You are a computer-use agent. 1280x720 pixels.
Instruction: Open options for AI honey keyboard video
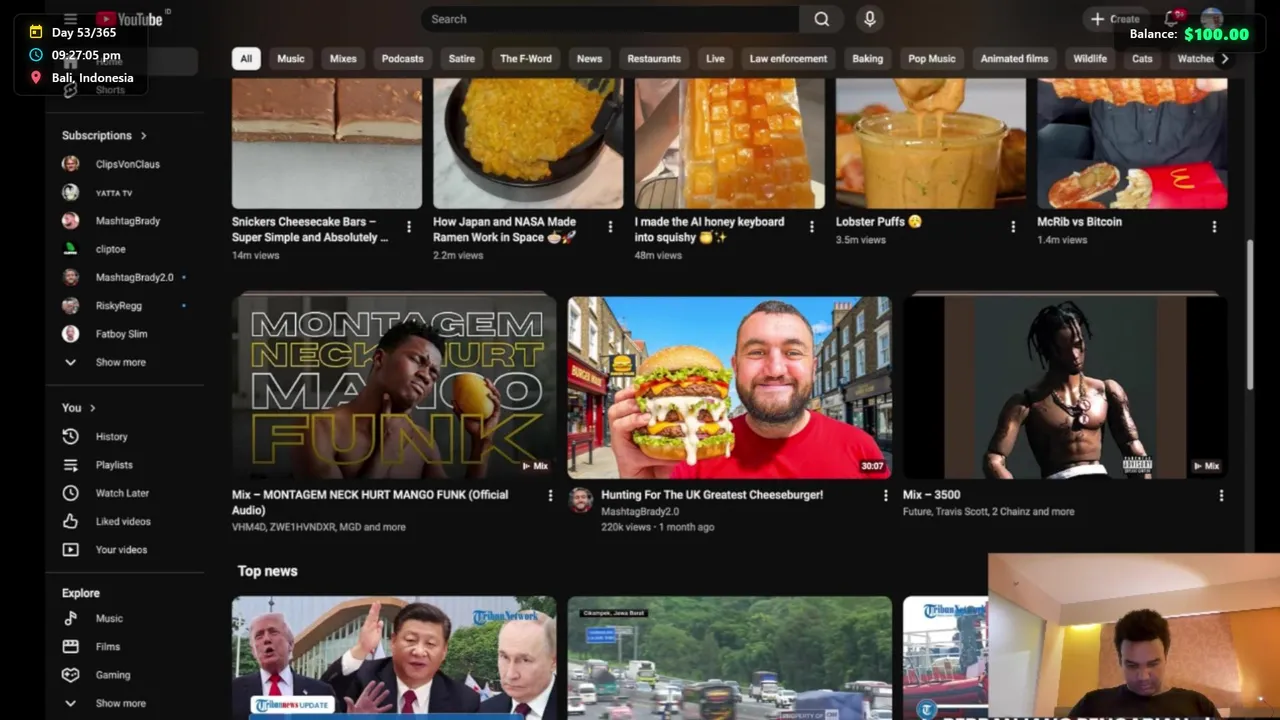[811, 227]
